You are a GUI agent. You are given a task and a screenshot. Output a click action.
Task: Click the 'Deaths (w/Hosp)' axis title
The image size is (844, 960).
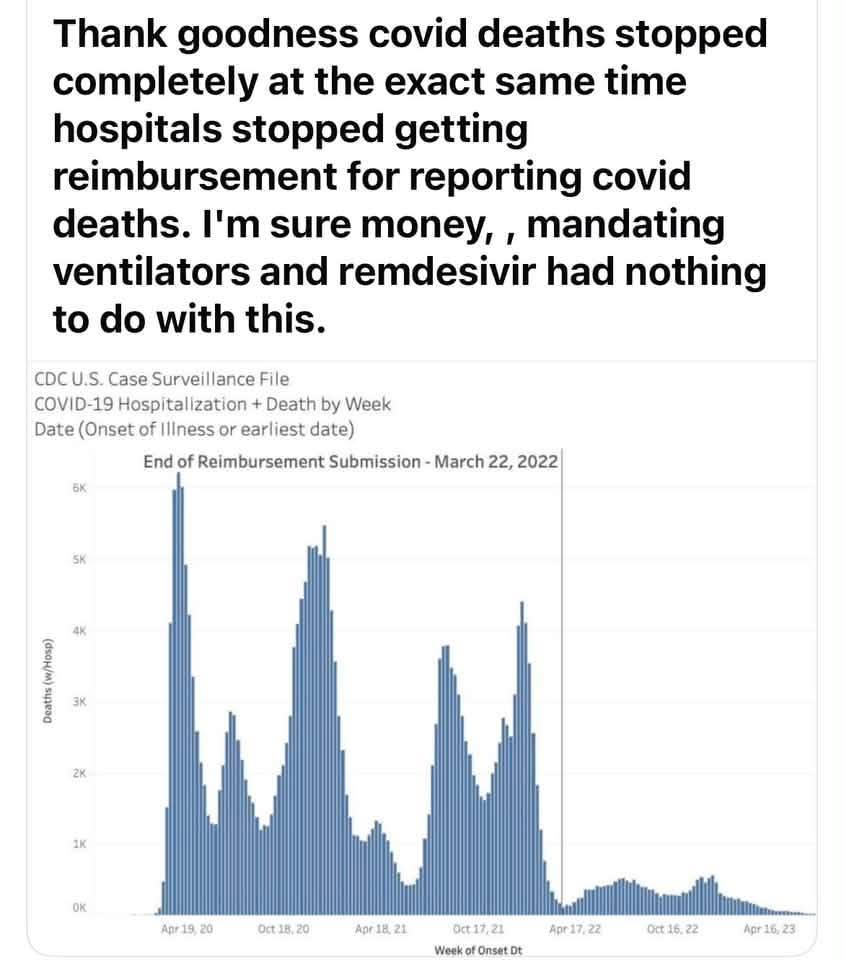pos(47,681)
